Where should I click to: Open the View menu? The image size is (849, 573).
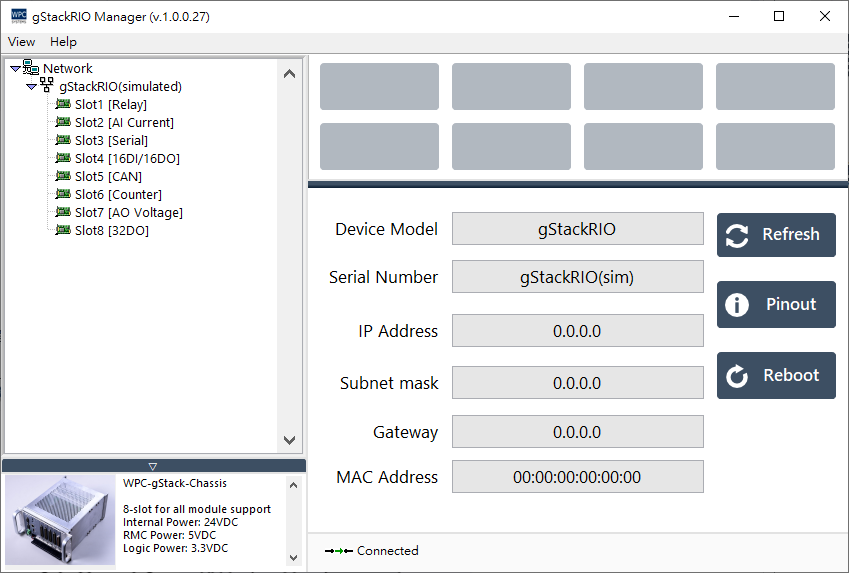coord(21,42)
